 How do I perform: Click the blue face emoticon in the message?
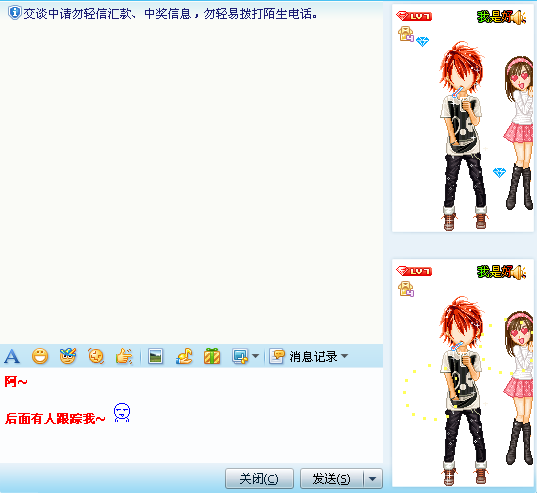coord(122,413)
